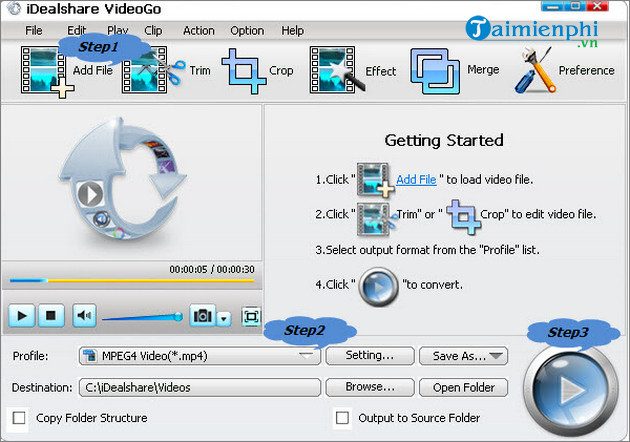Select the Crop tool
Viewport: 630px width, 442px height.
243,71
